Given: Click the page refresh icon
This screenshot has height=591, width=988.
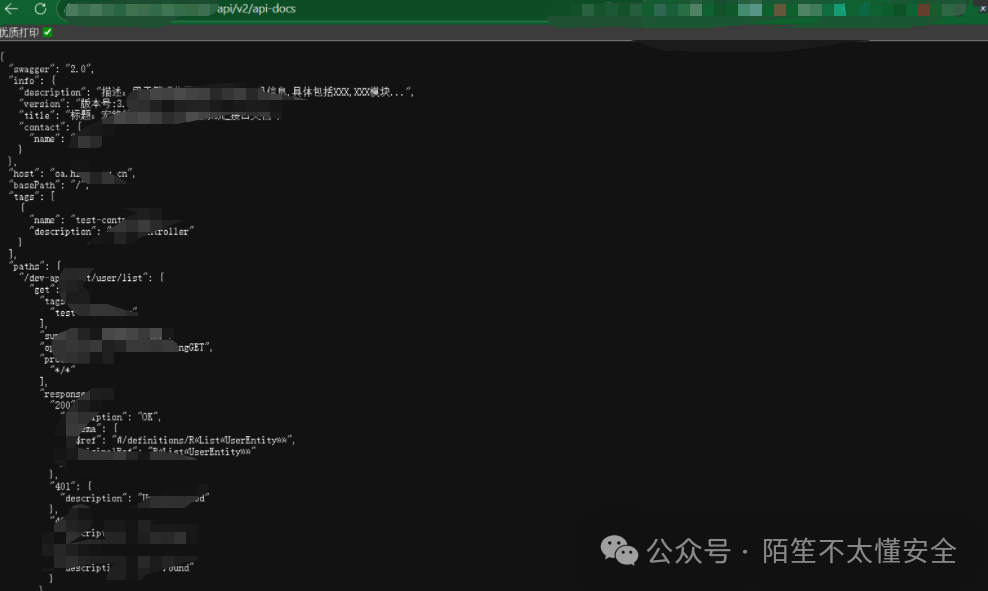Looking at the screenshot, I should click(x=39, y=9).
